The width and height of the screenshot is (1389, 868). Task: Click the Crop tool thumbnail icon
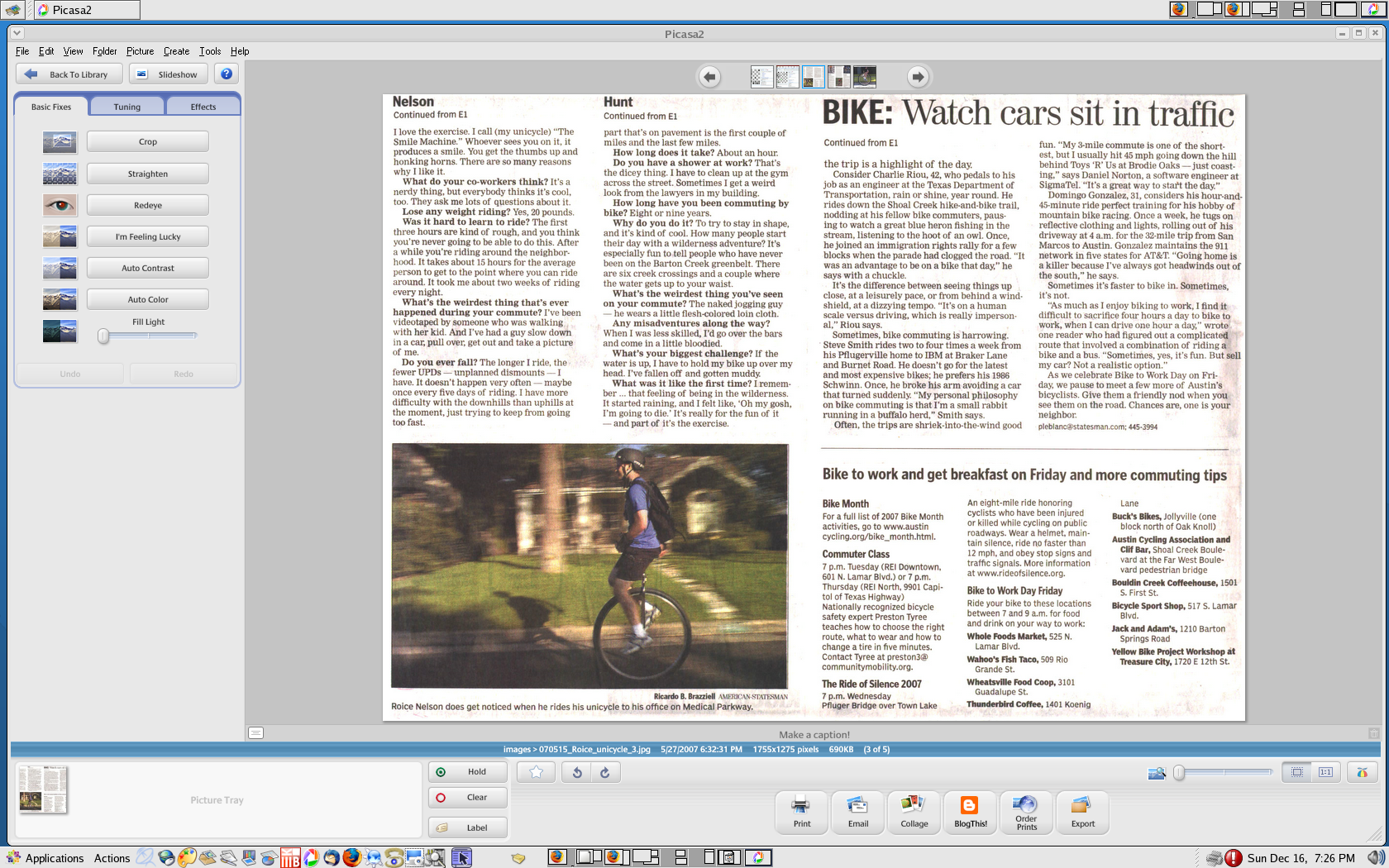coord(60,142)
